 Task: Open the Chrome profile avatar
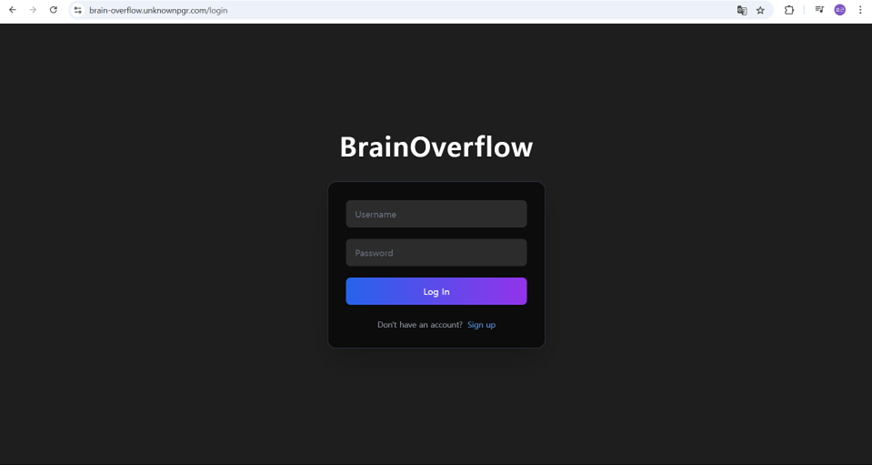[x=840, y=10]
